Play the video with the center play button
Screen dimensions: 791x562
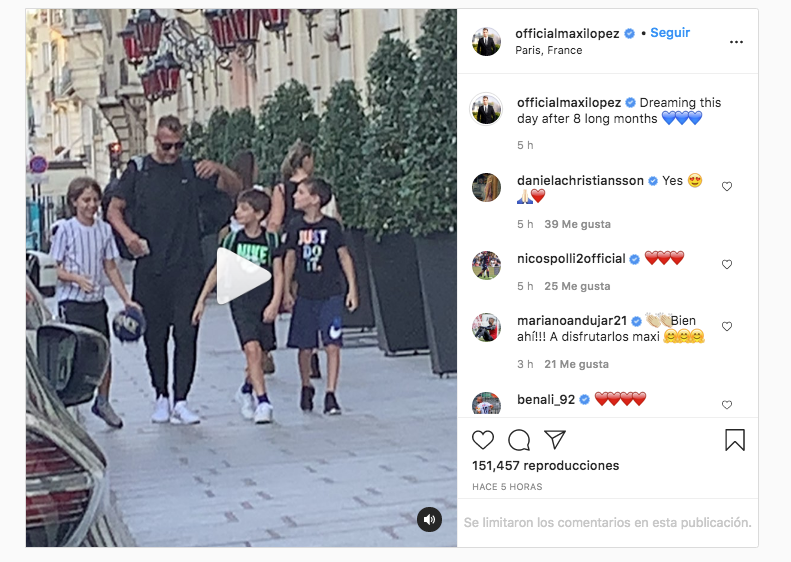coord(243,276)
